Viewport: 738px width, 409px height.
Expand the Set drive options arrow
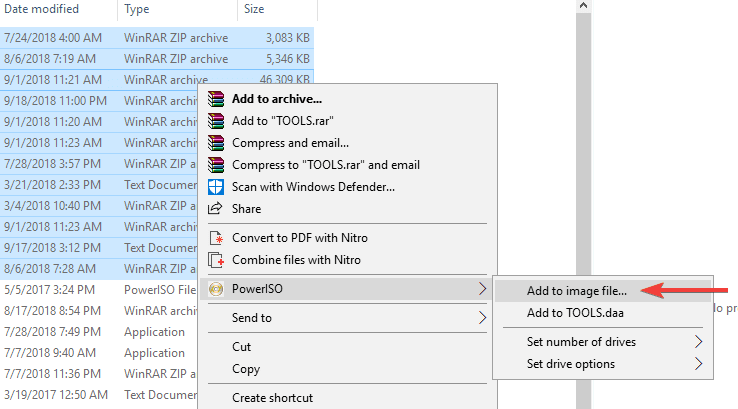click(698, 364)
